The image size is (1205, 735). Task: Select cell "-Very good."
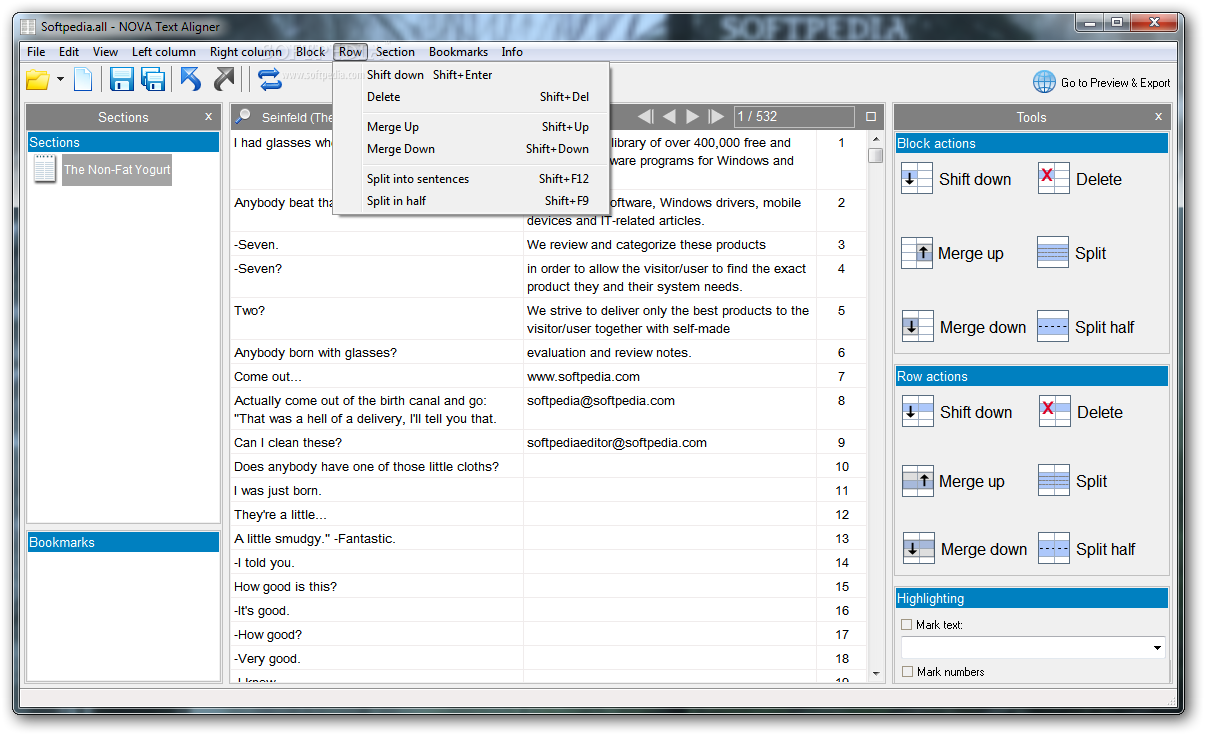(377, 659)
